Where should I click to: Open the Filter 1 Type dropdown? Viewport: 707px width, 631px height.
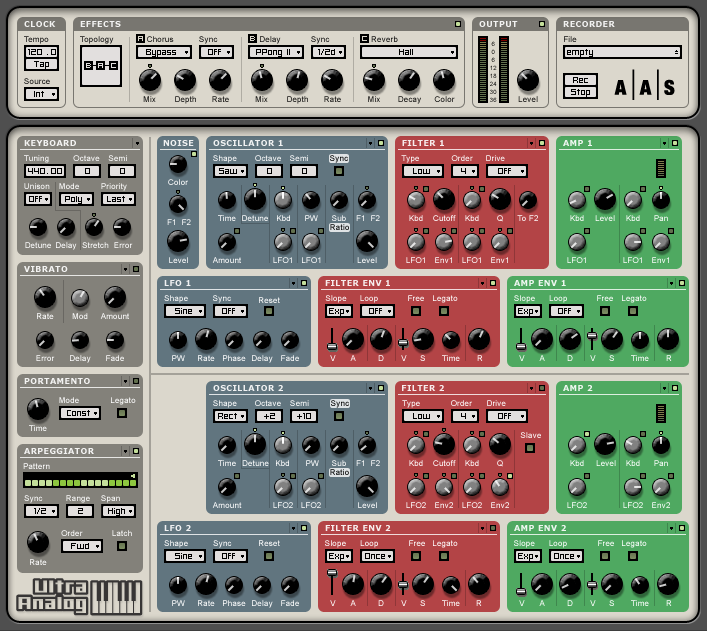coord(422,171)
